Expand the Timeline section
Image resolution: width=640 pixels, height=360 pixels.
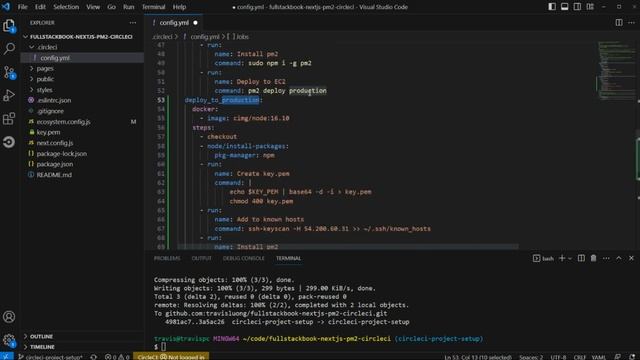[x=42, y=347]
